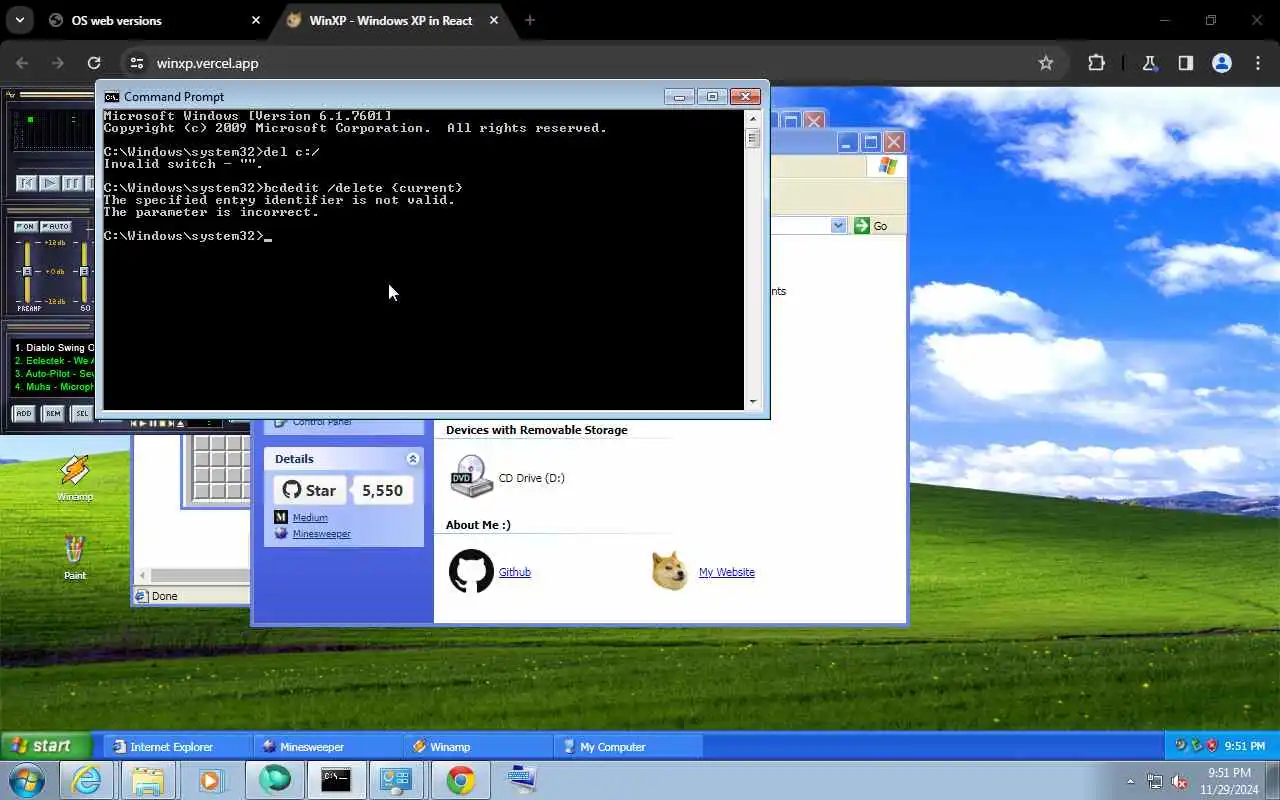
Task: Click Command Prompt scrollbar down arrow
Action: tap(753, 402)
